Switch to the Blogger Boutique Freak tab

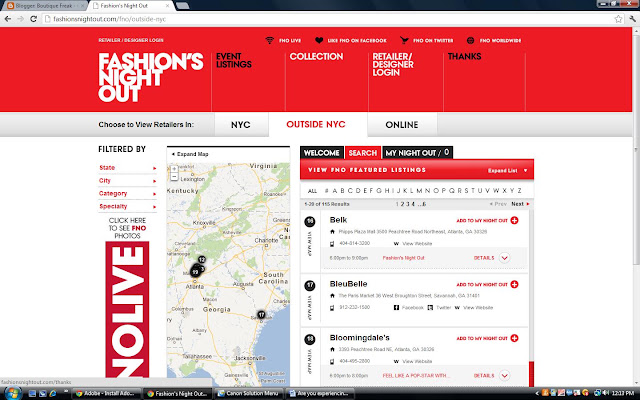coord(44,6)
